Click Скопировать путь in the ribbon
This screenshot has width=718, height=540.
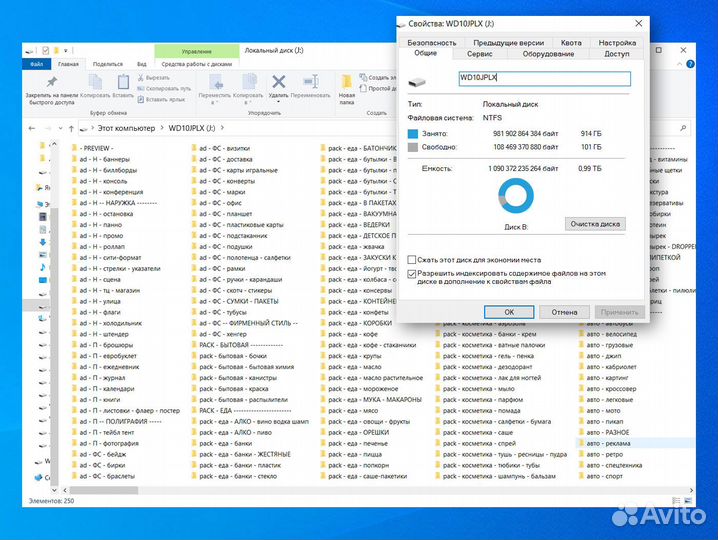click(x=163, y=88)
